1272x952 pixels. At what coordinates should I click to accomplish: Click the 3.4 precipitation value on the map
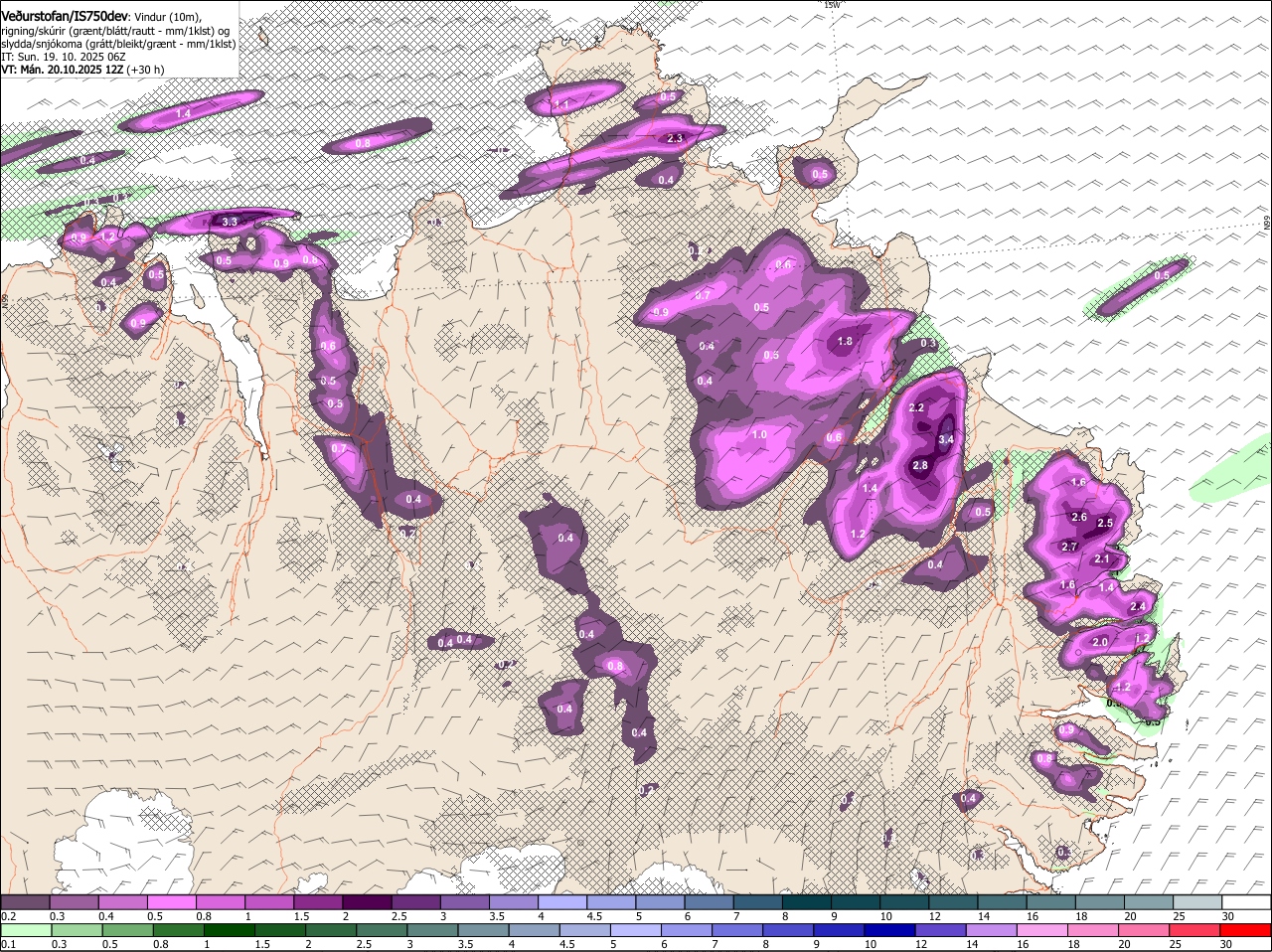pyautogui.click(x=946, y=439)
